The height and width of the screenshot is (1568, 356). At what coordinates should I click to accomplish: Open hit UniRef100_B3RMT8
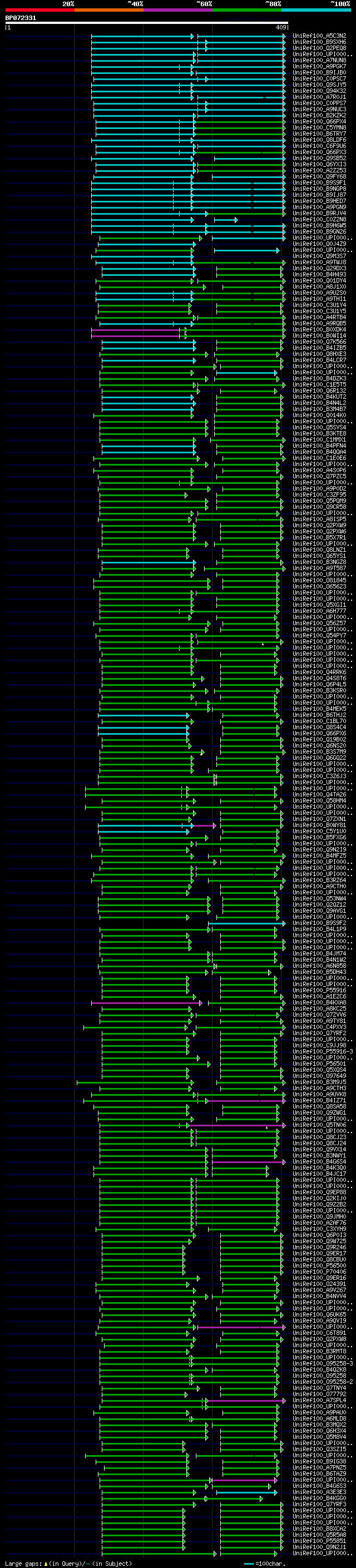[319, 1351]
